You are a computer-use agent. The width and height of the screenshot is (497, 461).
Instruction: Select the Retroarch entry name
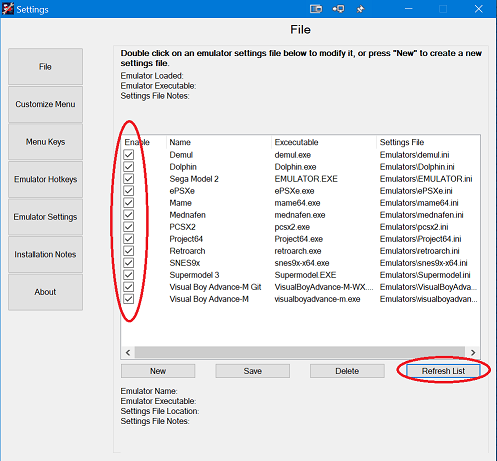coord(187,251)
